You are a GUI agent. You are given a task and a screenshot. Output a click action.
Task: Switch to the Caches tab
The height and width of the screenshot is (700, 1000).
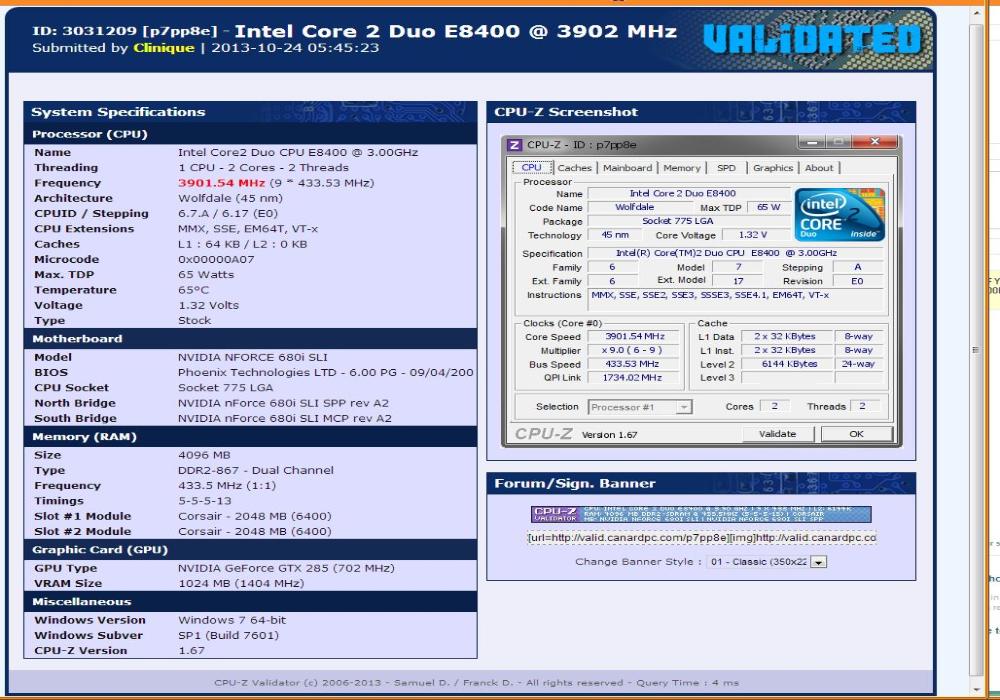[x=574, y=168]
